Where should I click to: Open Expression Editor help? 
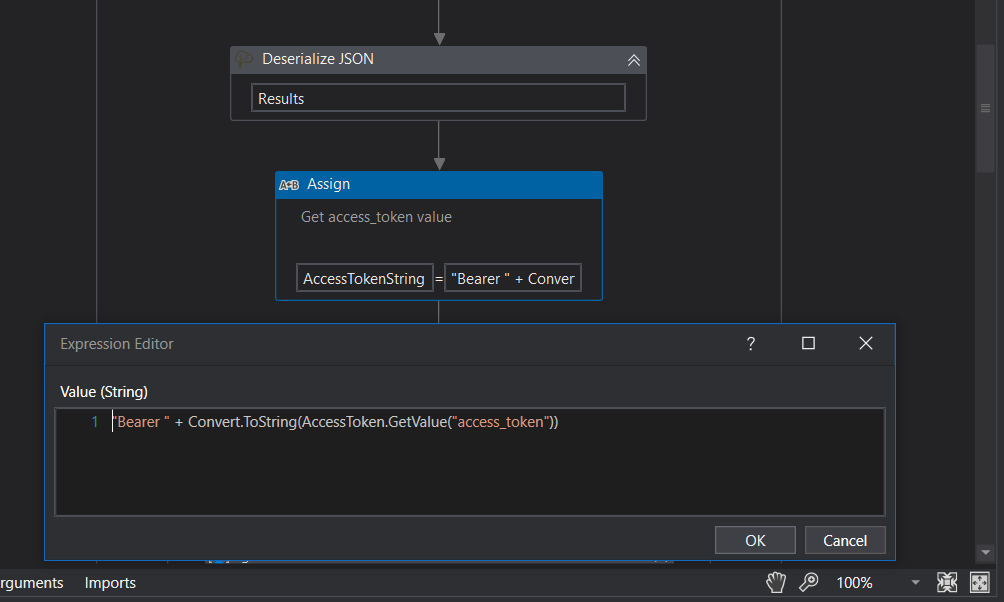click(x=750, y=344)
